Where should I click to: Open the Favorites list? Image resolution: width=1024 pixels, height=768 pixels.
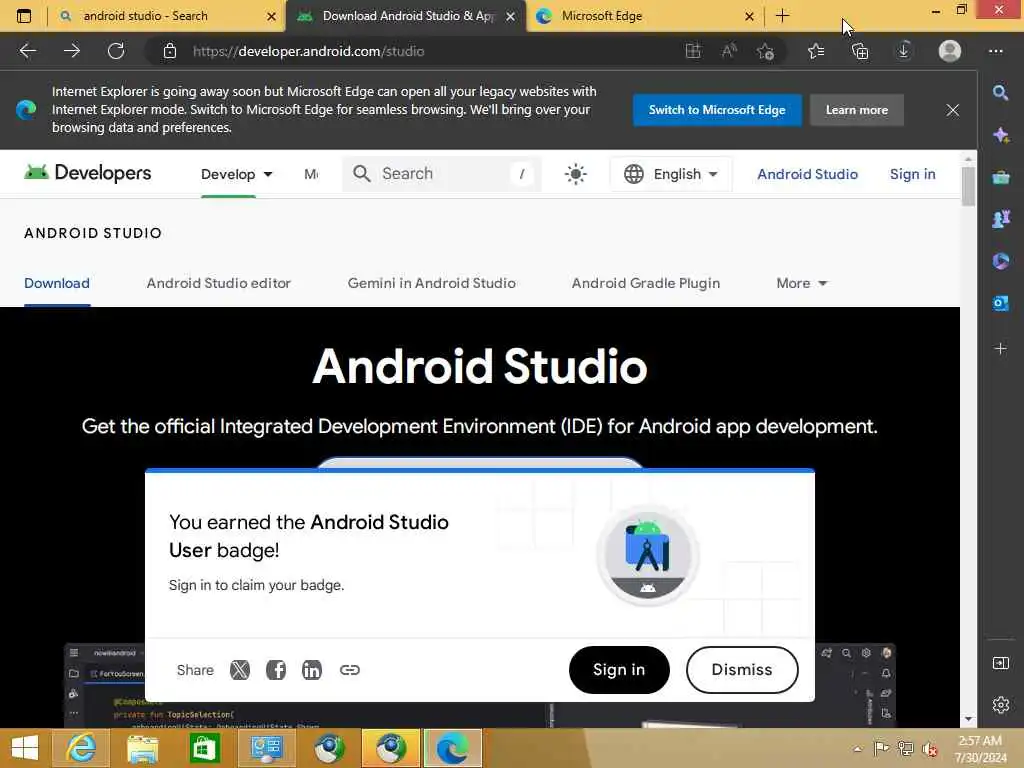pos(816,51)
